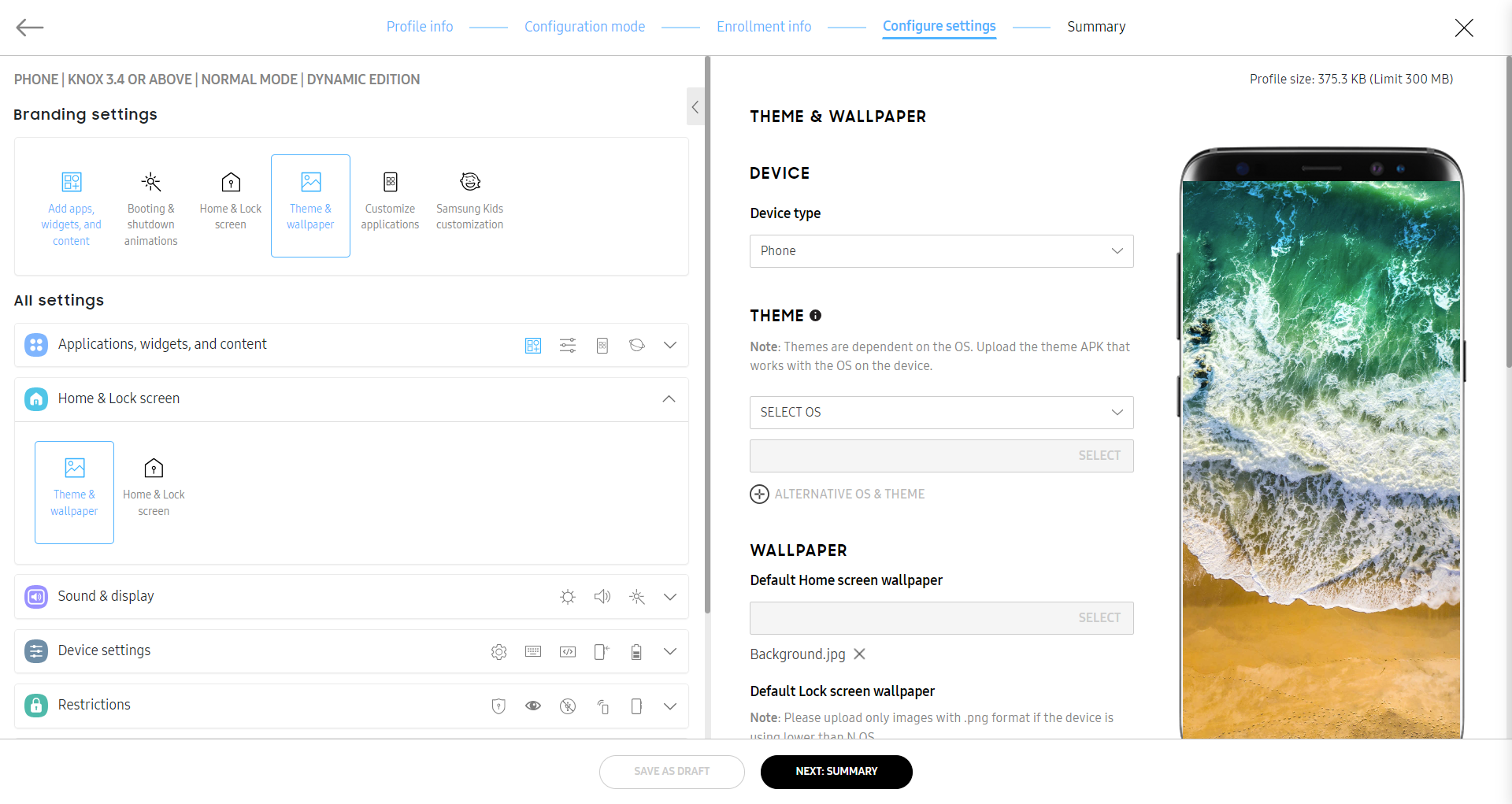Image resolution: width=1512 pixels, height=804 pixels.
Task: Click the volume icon in Sound & display row
Action: [x=602, y=597]
